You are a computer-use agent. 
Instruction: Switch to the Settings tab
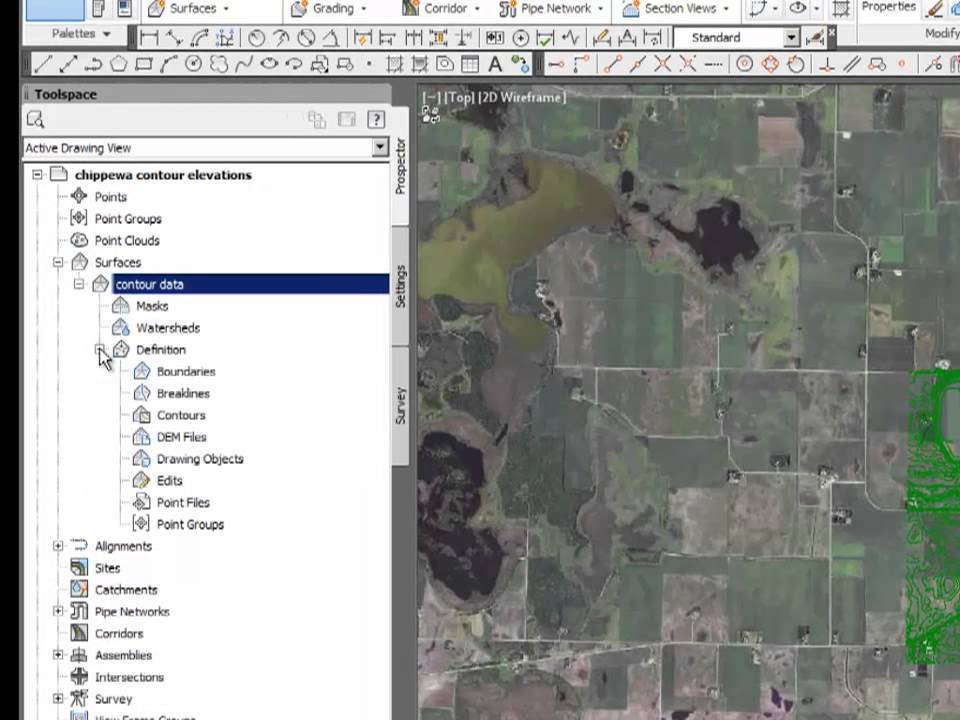pos(400,286)
